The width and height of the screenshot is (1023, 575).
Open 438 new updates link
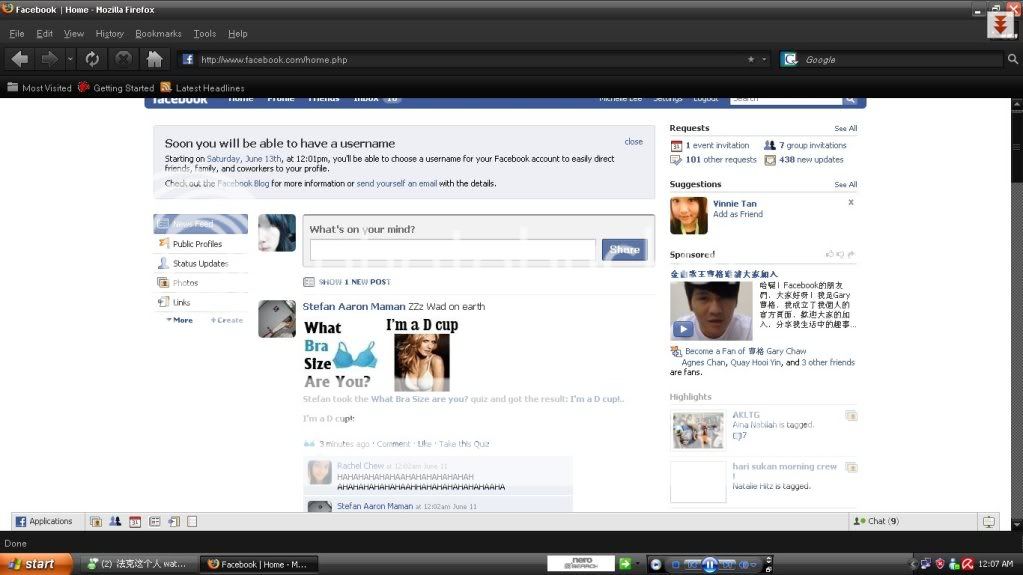pos(811,160)
